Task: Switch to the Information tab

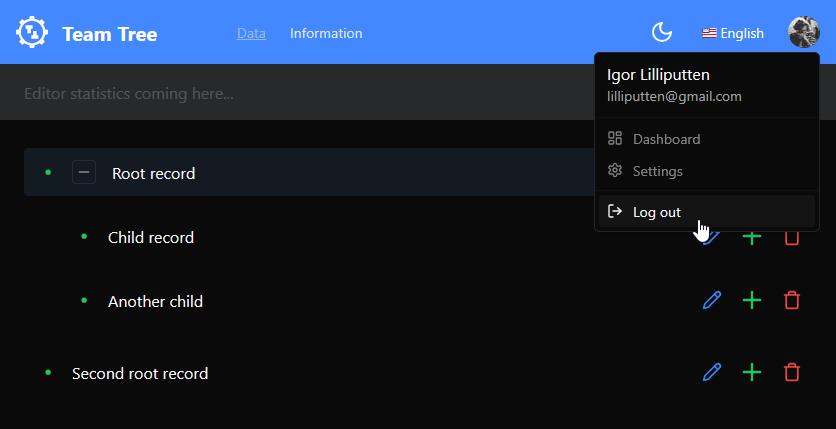Action: pyautogui.click(x=326, y=34)
